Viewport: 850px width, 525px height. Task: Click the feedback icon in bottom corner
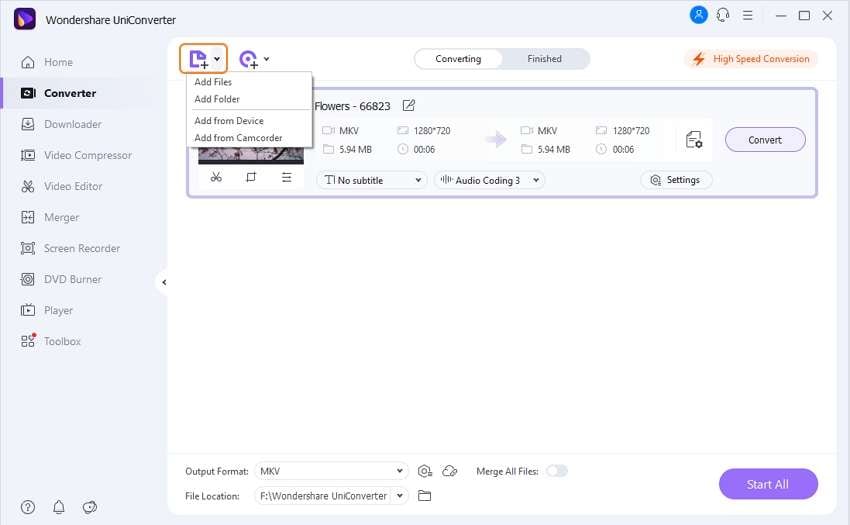click(x=89, y=507)
